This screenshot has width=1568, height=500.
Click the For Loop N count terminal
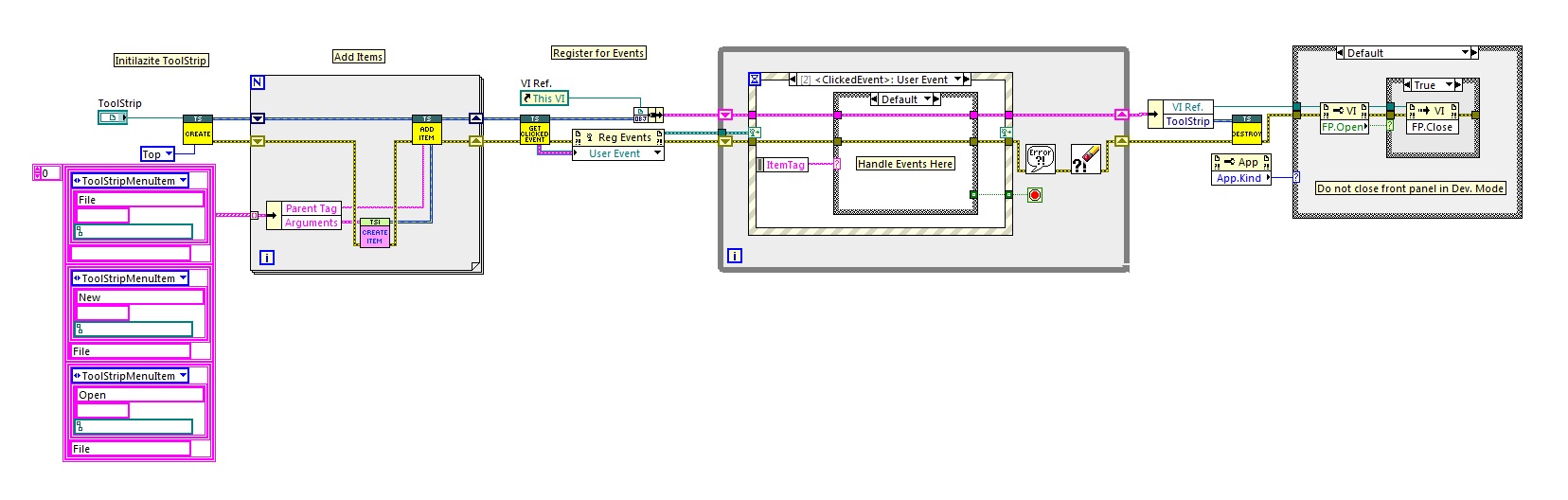(258, 83)
